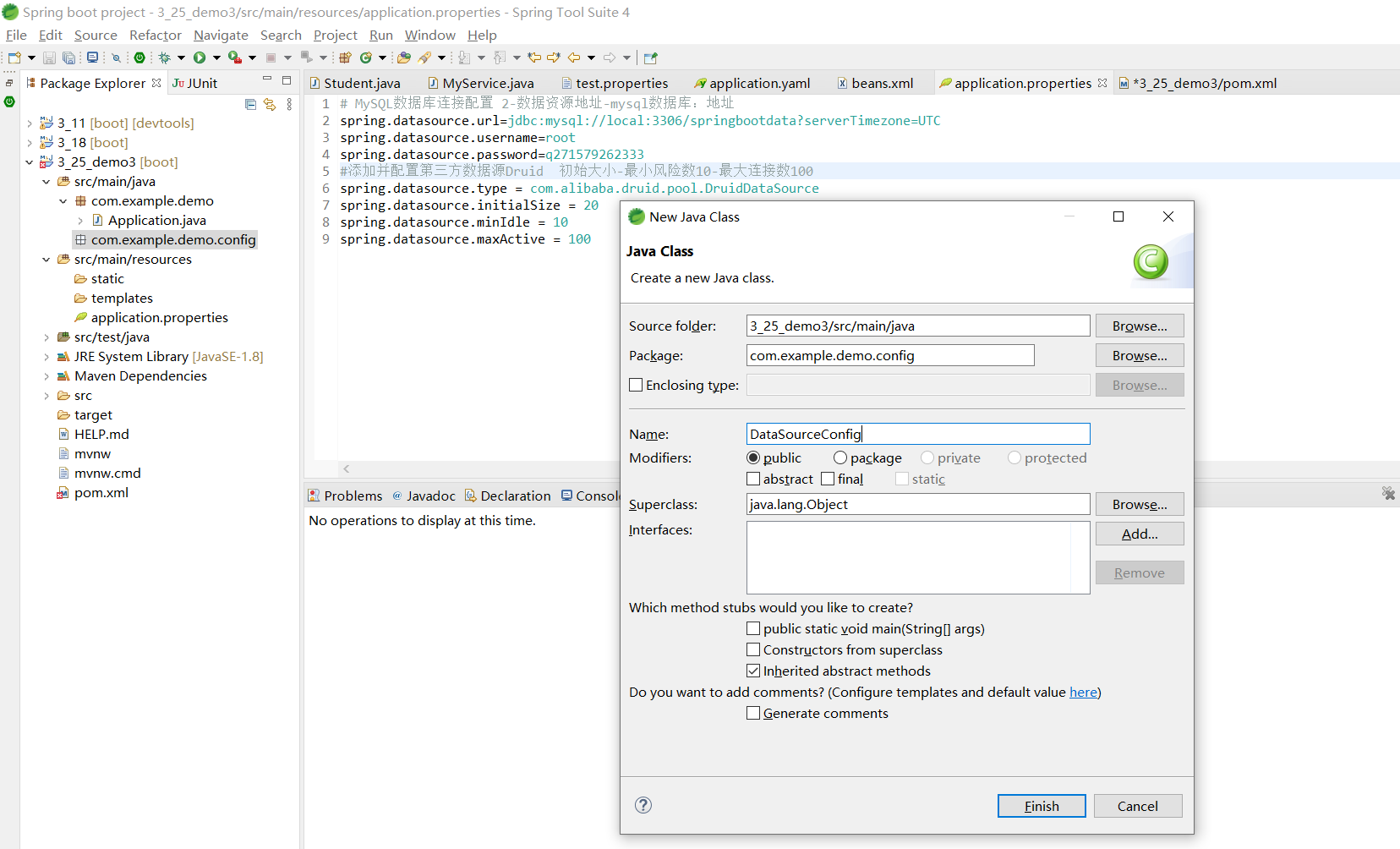Open the Navigate menu
Viewport: 1400px width, 849px height.
(x=221, y=35)
